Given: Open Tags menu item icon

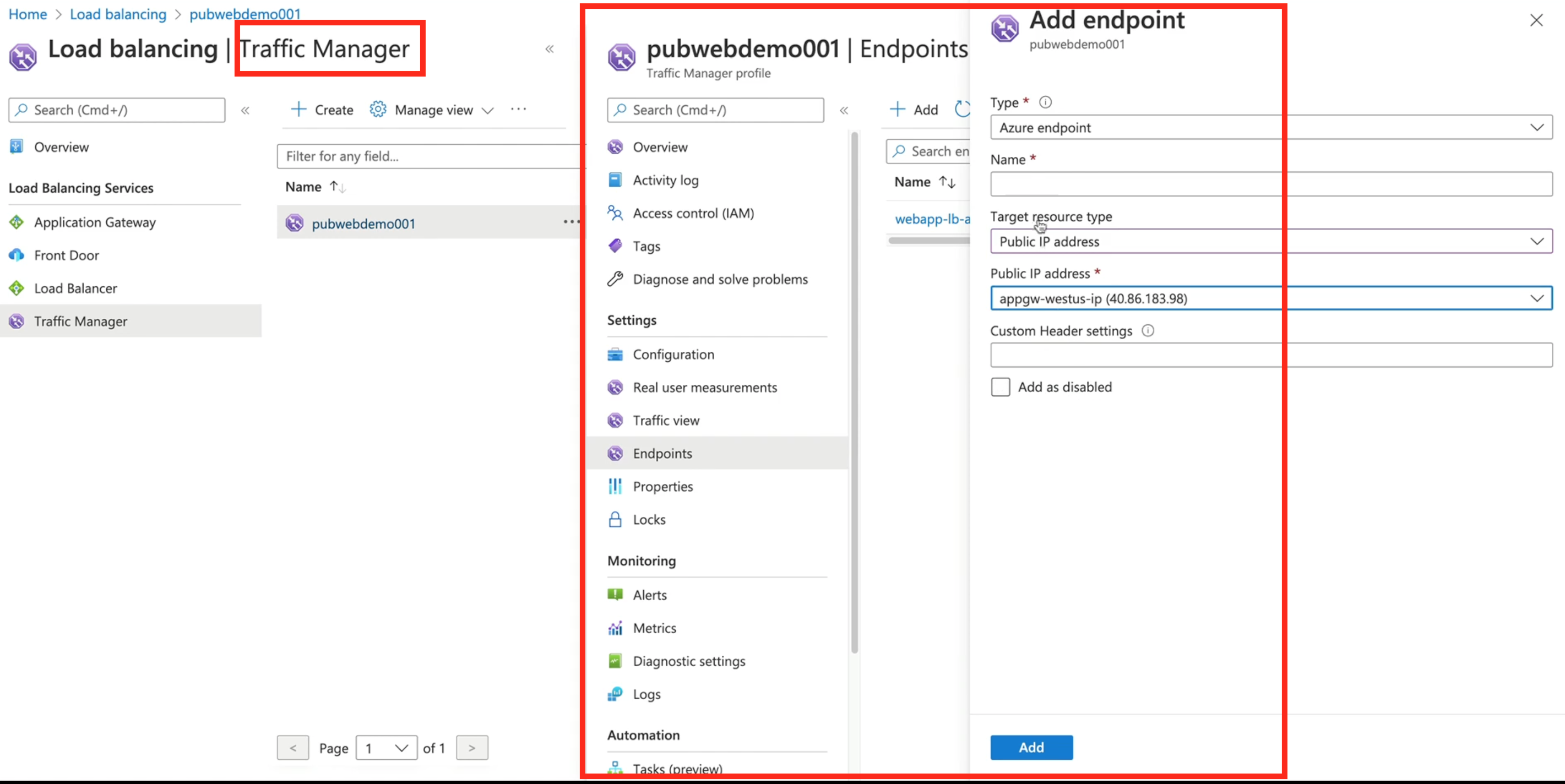Looking at the screenshot, I should (x=615, y=246).
